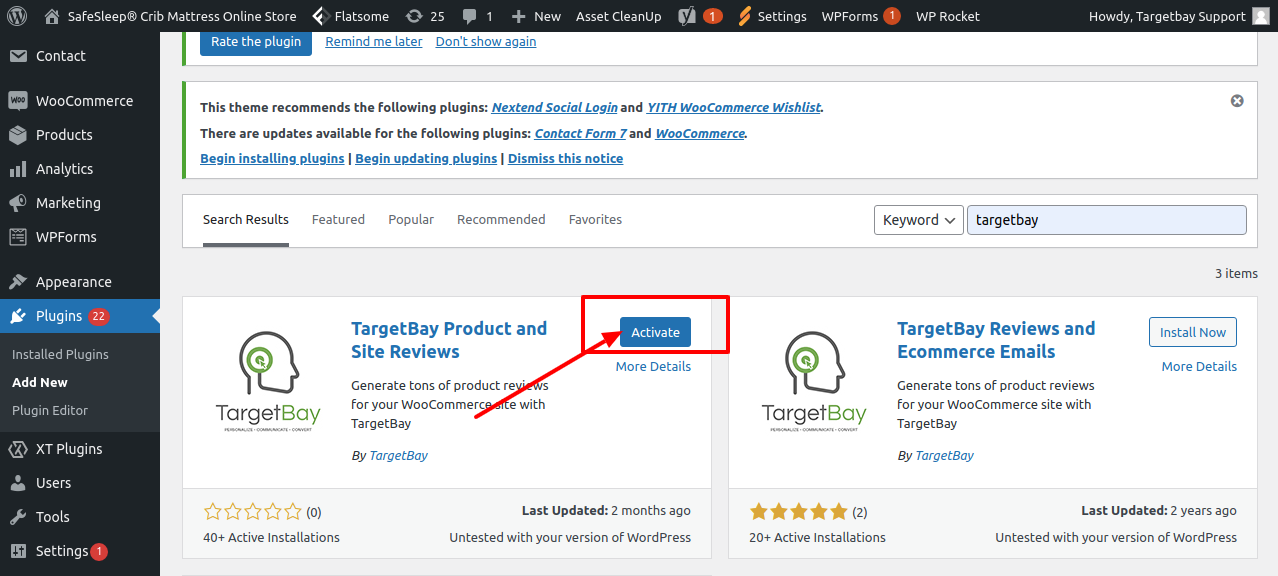Click Begin installing plugins link
This screenshot has height=576, width=1278.
[272, 159]
